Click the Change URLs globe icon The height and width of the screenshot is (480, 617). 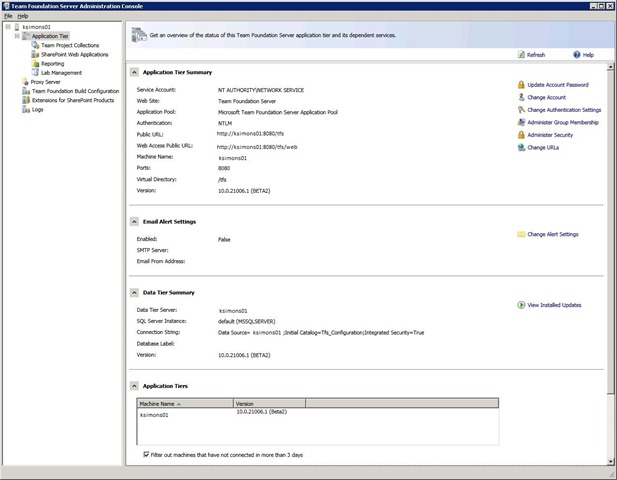pos(521,148)
